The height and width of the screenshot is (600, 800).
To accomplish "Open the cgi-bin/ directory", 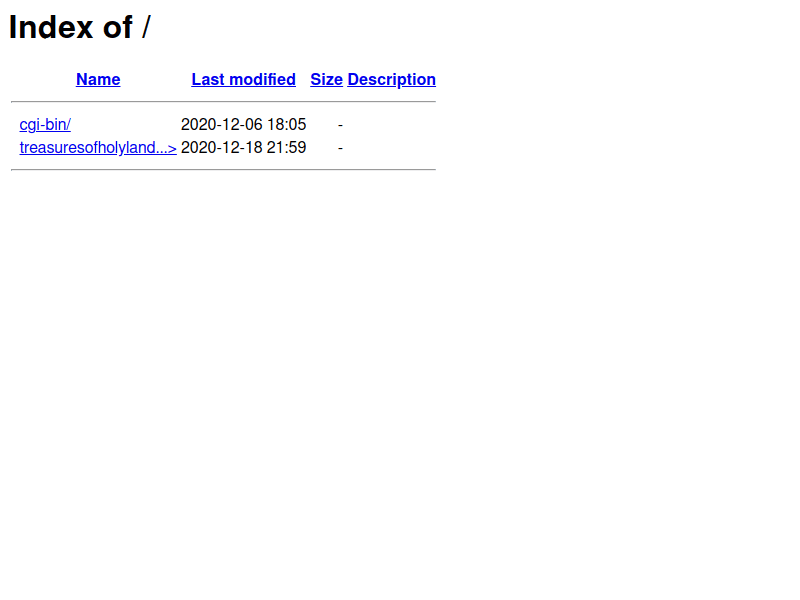I will coord(45,124).
